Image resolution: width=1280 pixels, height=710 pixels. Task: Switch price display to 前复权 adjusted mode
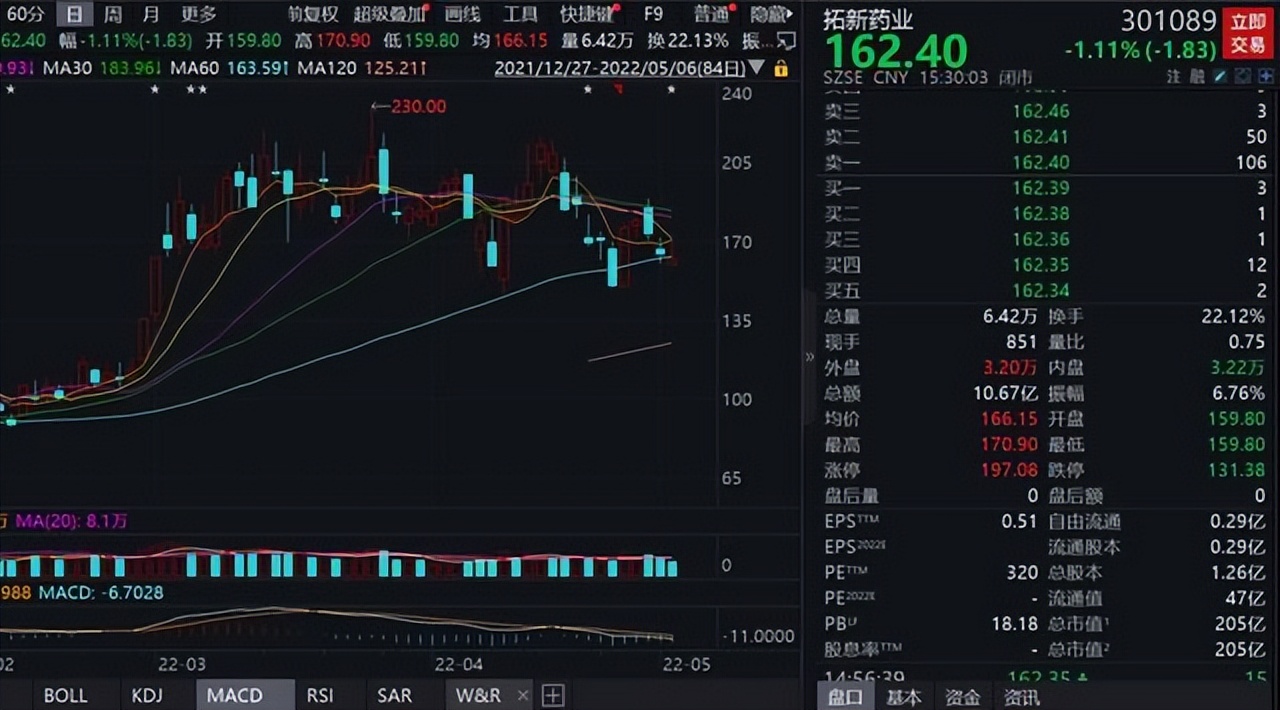pyautogui.click(x=313, y=15)
